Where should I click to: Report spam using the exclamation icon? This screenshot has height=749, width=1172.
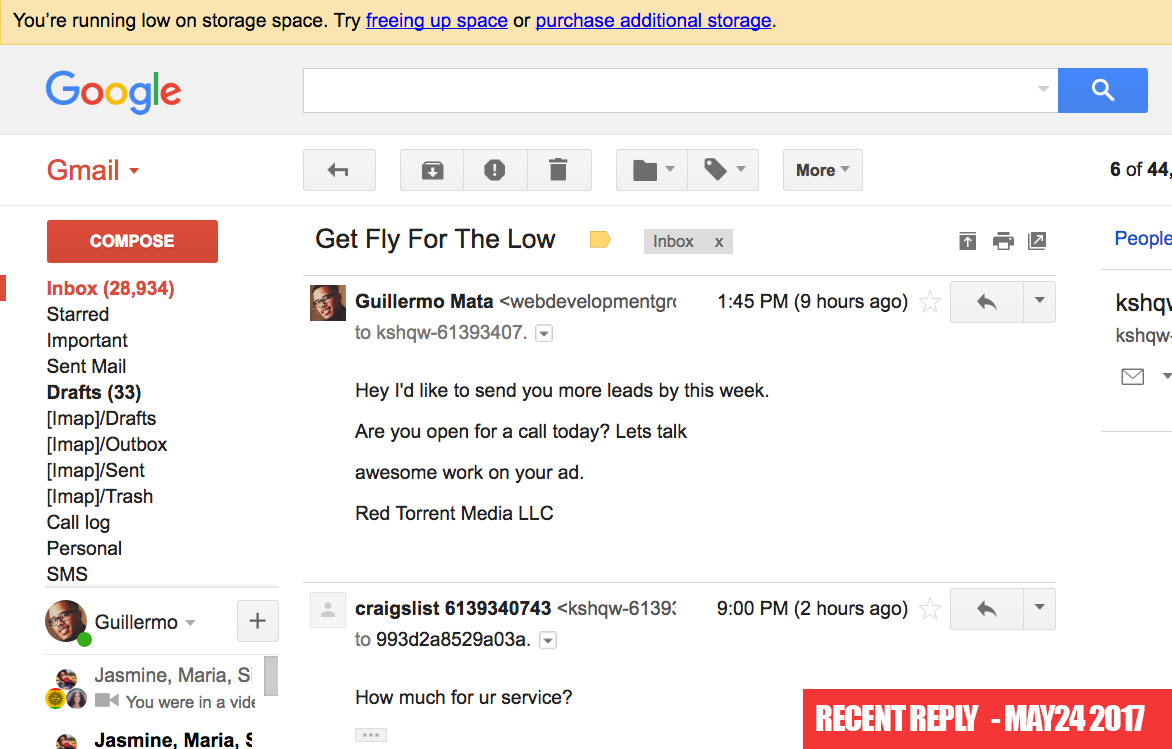495,170
